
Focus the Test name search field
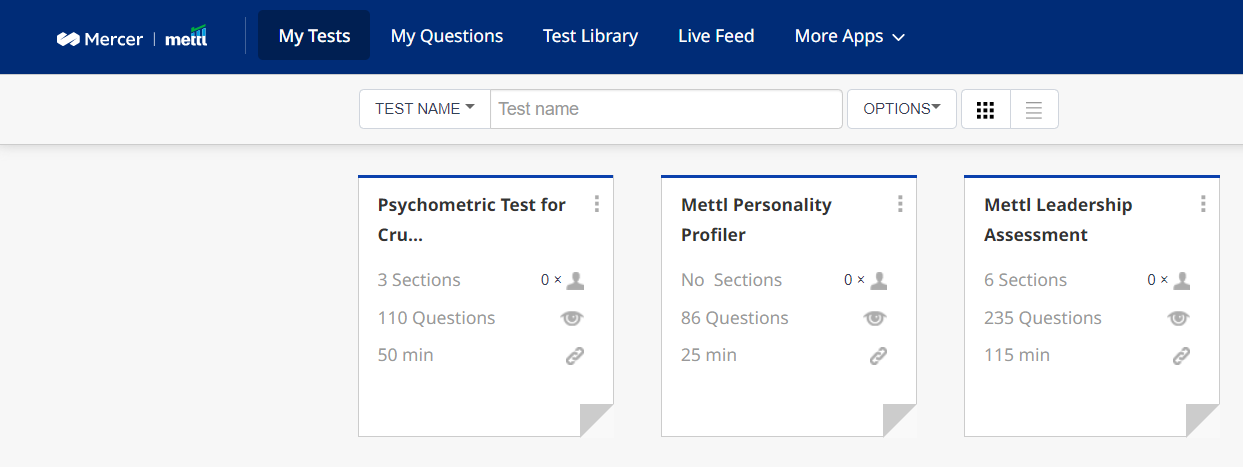coord(666,109)
